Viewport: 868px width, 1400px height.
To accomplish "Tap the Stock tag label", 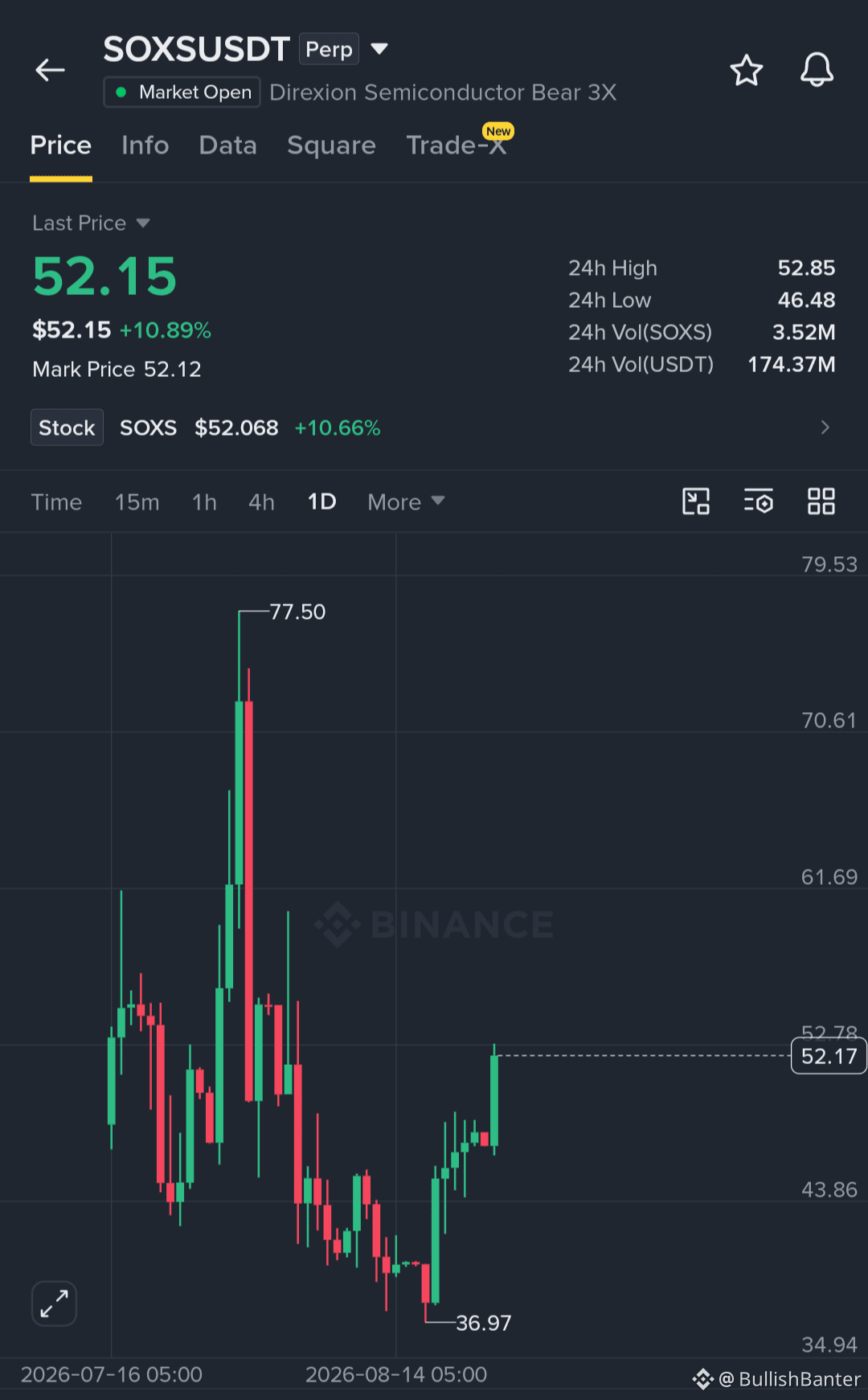I will click(67, 428).
